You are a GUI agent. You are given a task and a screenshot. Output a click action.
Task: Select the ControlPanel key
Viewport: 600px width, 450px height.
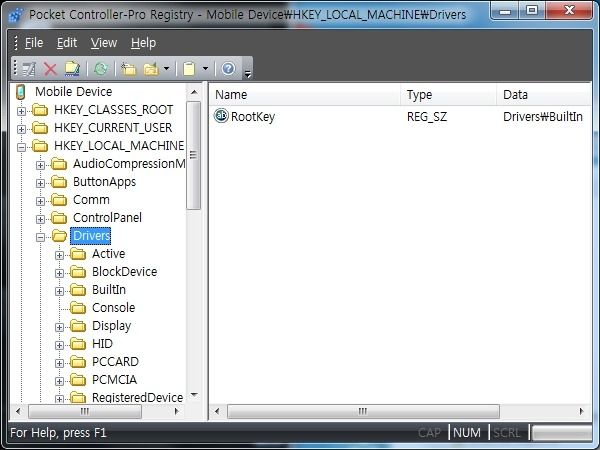tap(107, 218)
